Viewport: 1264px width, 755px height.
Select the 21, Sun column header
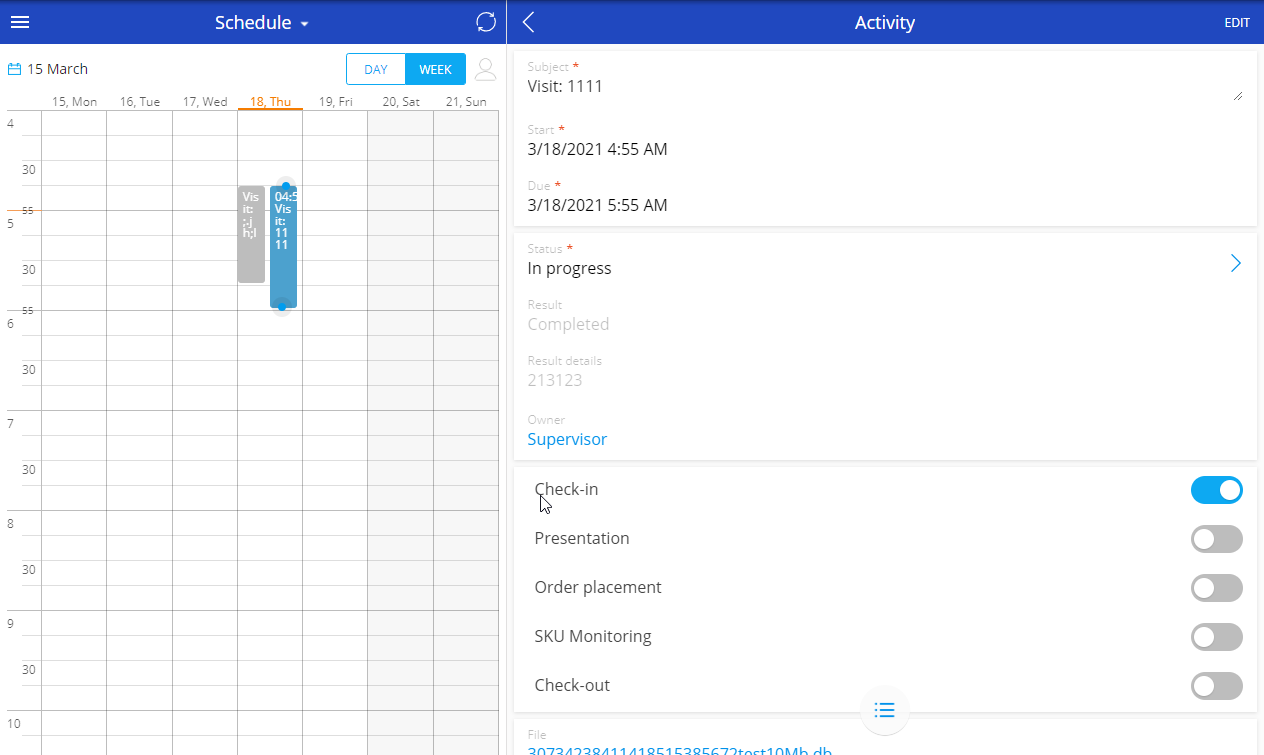click(x=466, y=102)
